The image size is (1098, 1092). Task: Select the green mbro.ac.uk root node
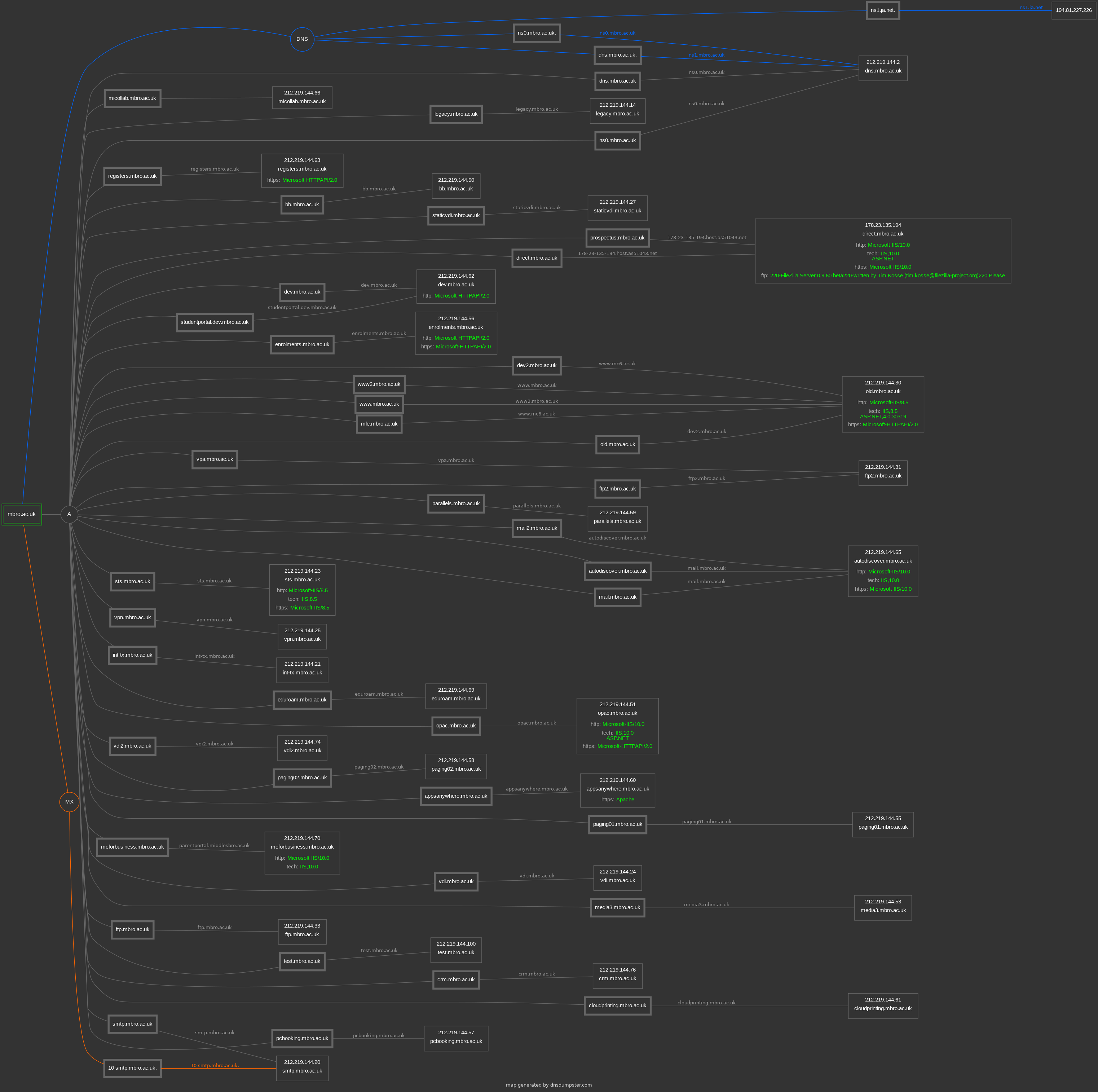pos(22,514)
